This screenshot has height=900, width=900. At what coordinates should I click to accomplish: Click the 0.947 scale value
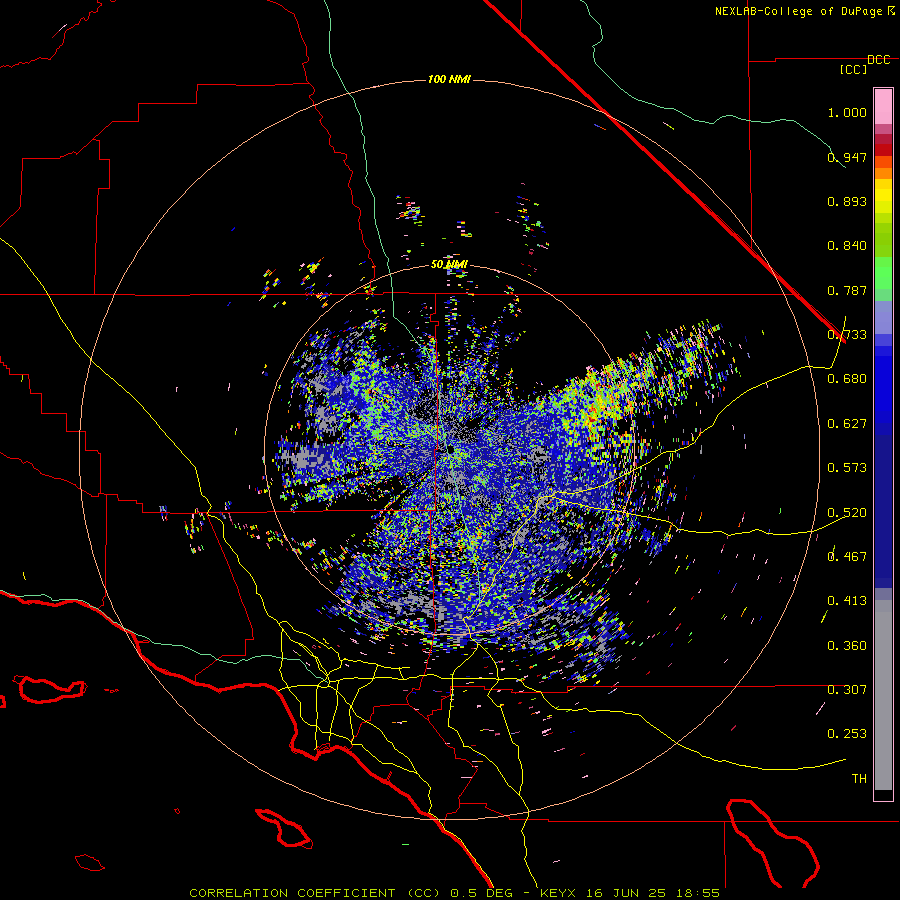847,157
